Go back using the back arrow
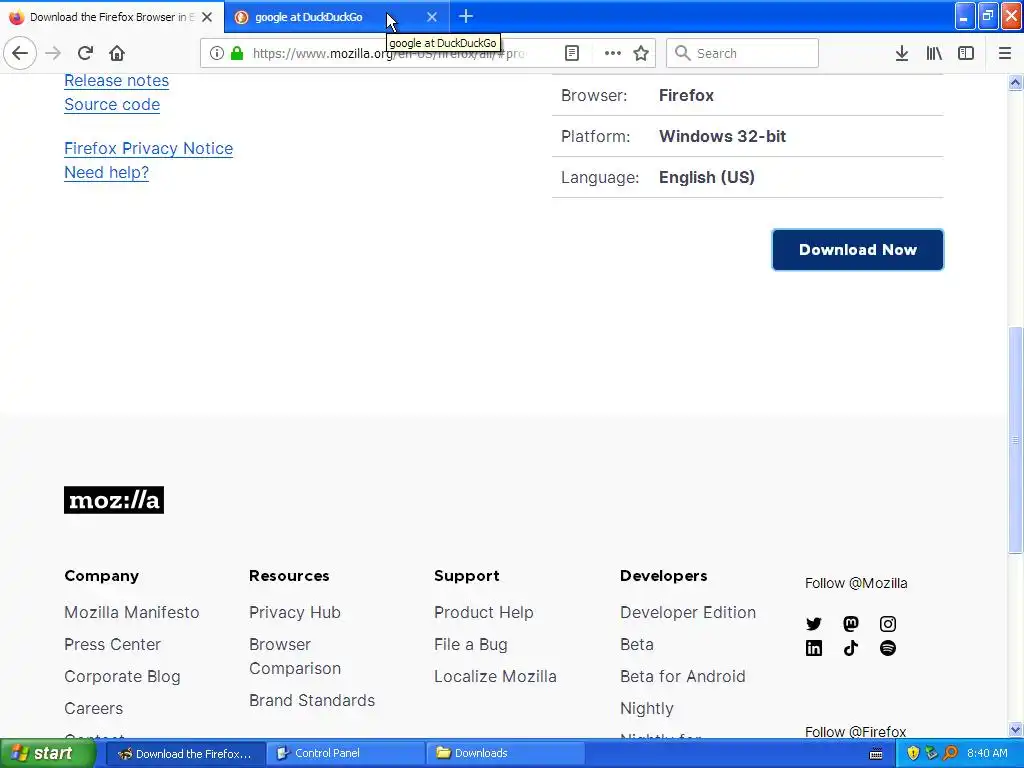This screenshot has height=768, width=1024. (20, 53)
